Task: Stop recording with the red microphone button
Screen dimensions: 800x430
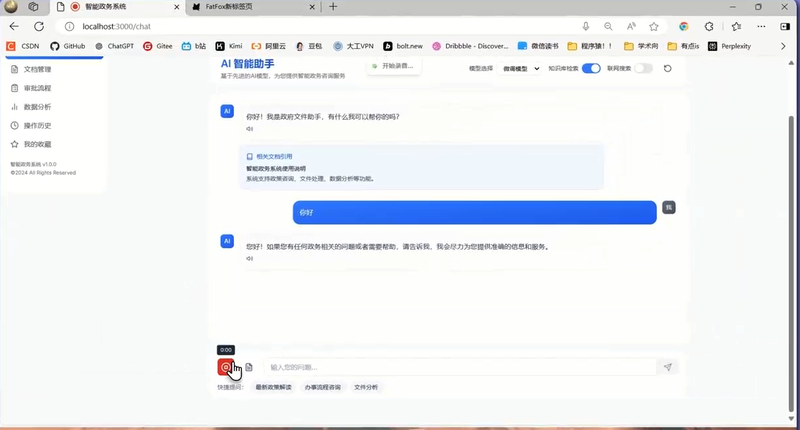Action: [x=226, y=367]
